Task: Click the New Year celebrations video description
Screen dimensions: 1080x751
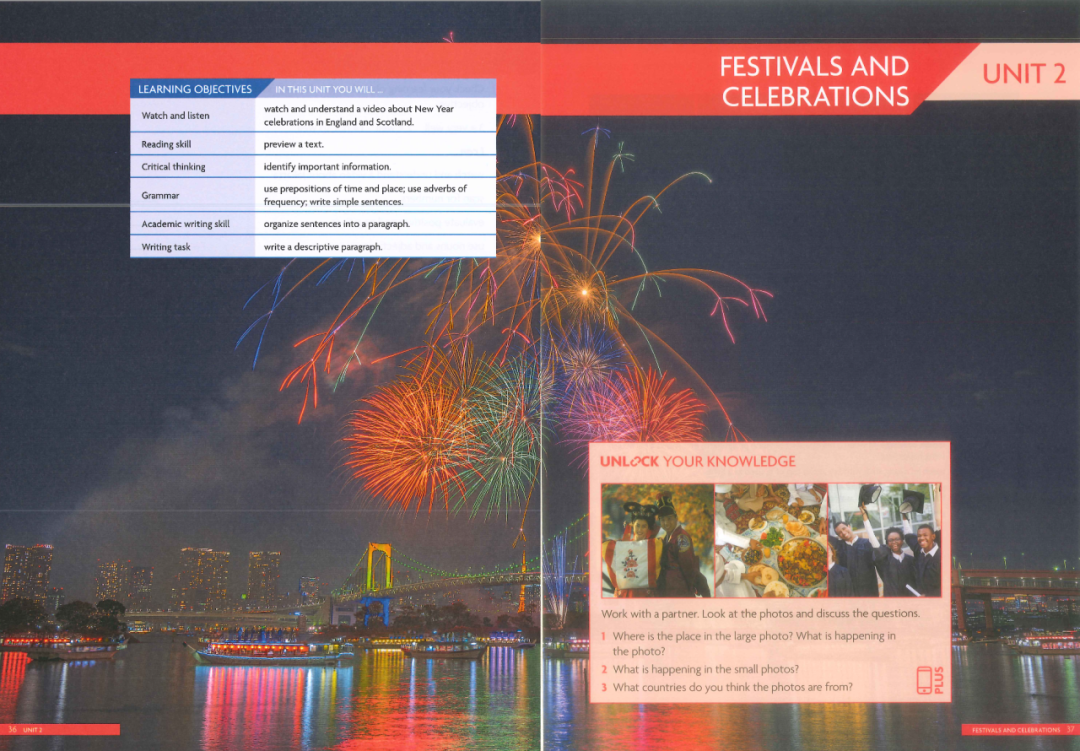Action: point(358,115)
